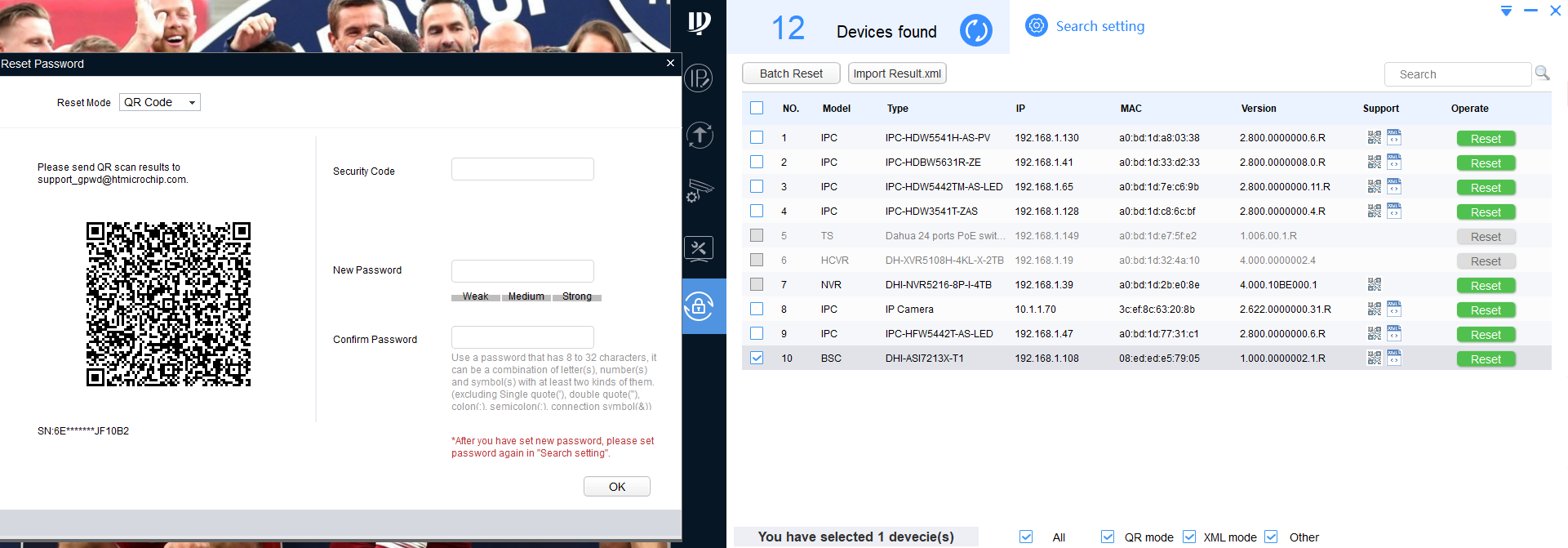Click the Security Code input field

(522, 170)
